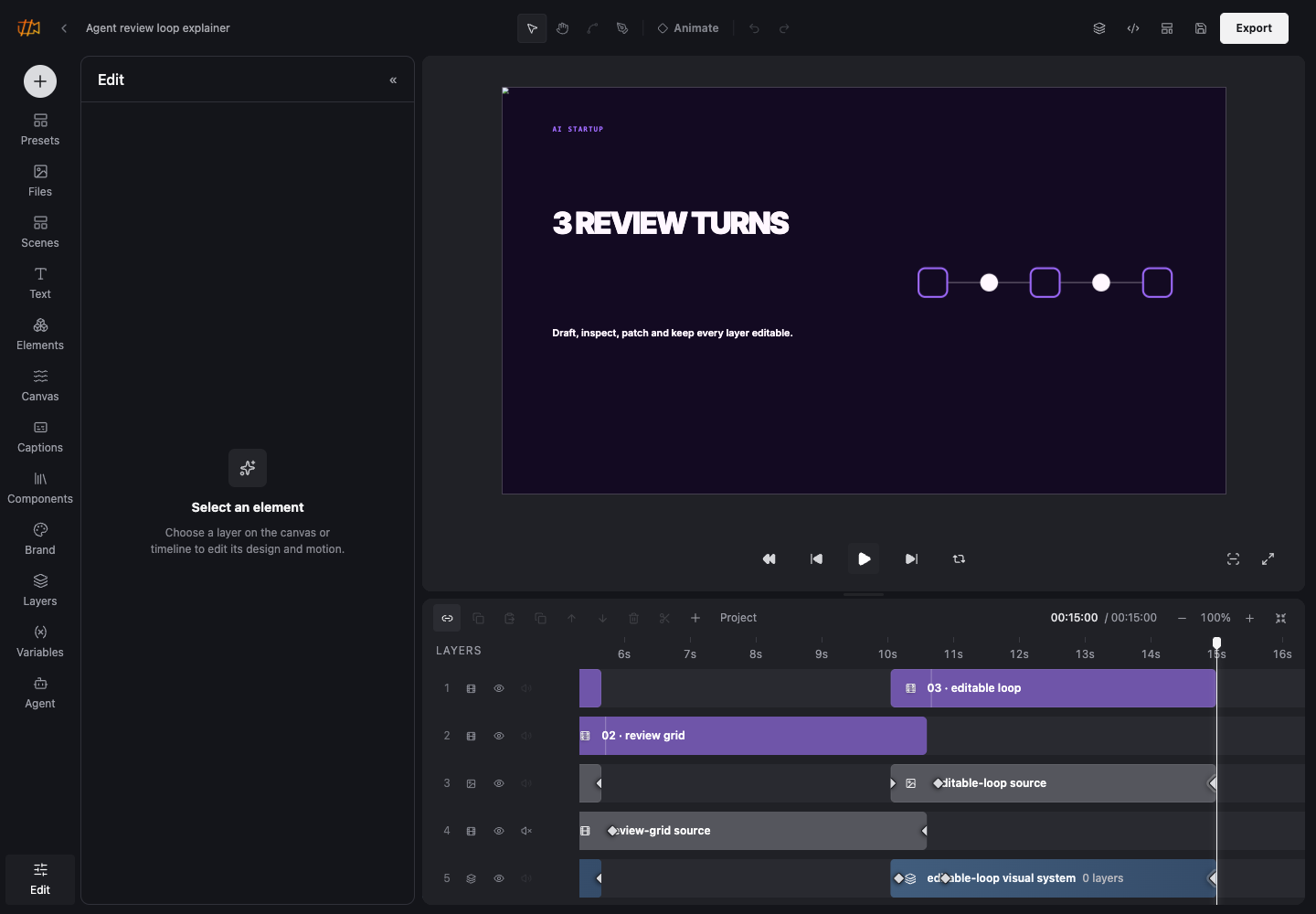1316x914 pixels.
Task: Fit timeline to view with collapse-arrows icon
Action: 1281,619
